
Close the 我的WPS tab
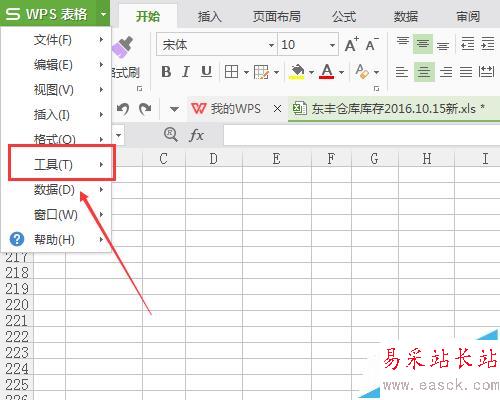point(277,109)
